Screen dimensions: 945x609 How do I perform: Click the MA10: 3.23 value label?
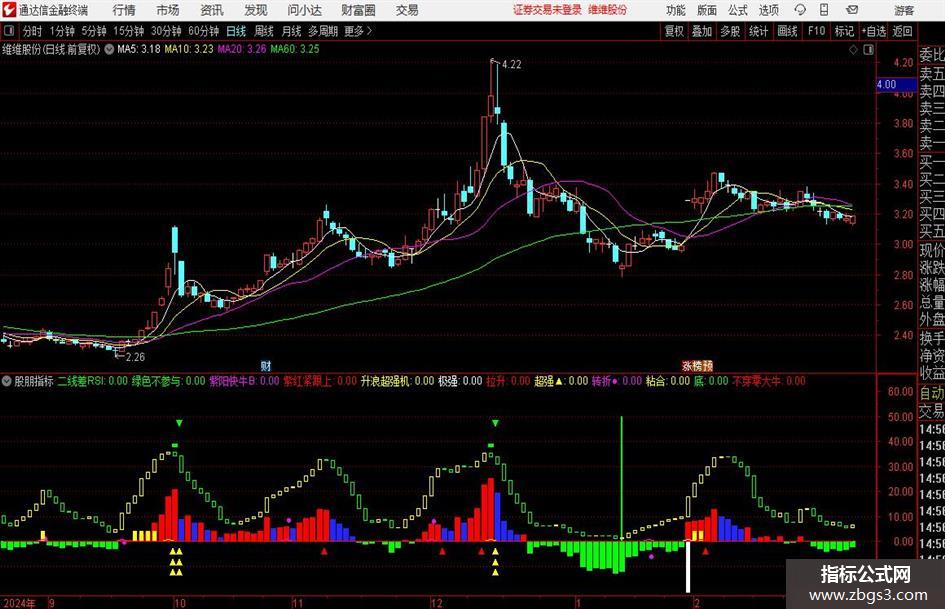(x=189, y=49)
